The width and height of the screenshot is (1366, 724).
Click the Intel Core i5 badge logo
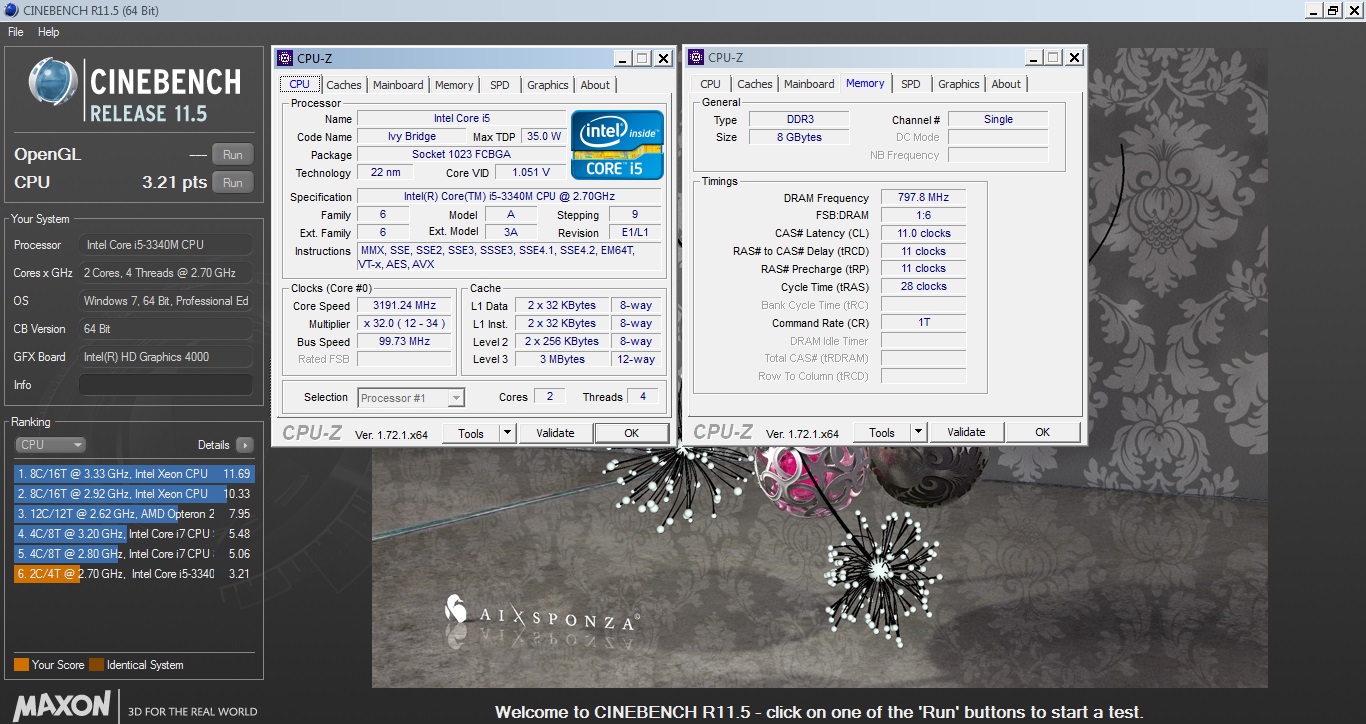pos(617,145)
